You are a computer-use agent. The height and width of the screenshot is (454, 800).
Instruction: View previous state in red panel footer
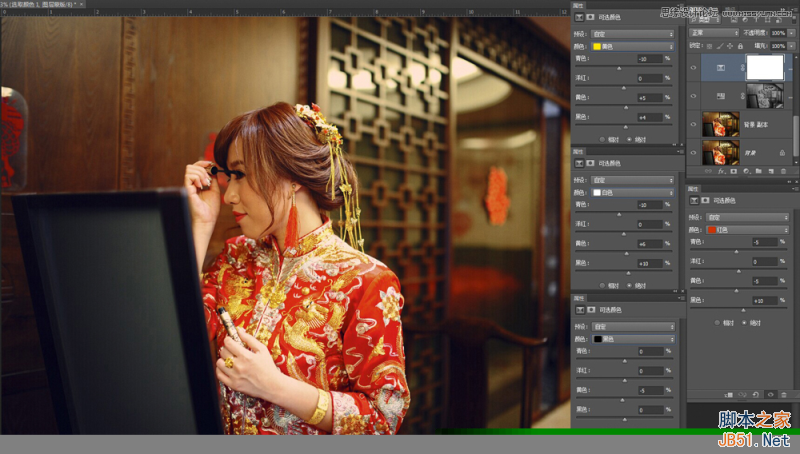742,395
